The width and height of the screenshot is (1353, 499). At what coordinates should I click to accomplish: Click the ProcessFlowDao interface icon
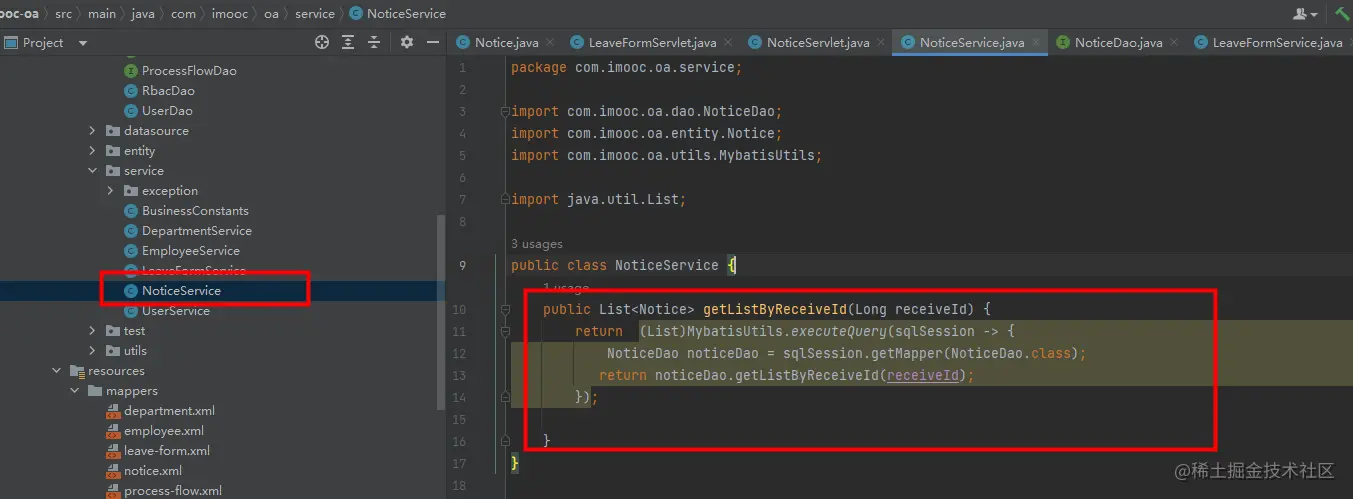pos(131,71)
